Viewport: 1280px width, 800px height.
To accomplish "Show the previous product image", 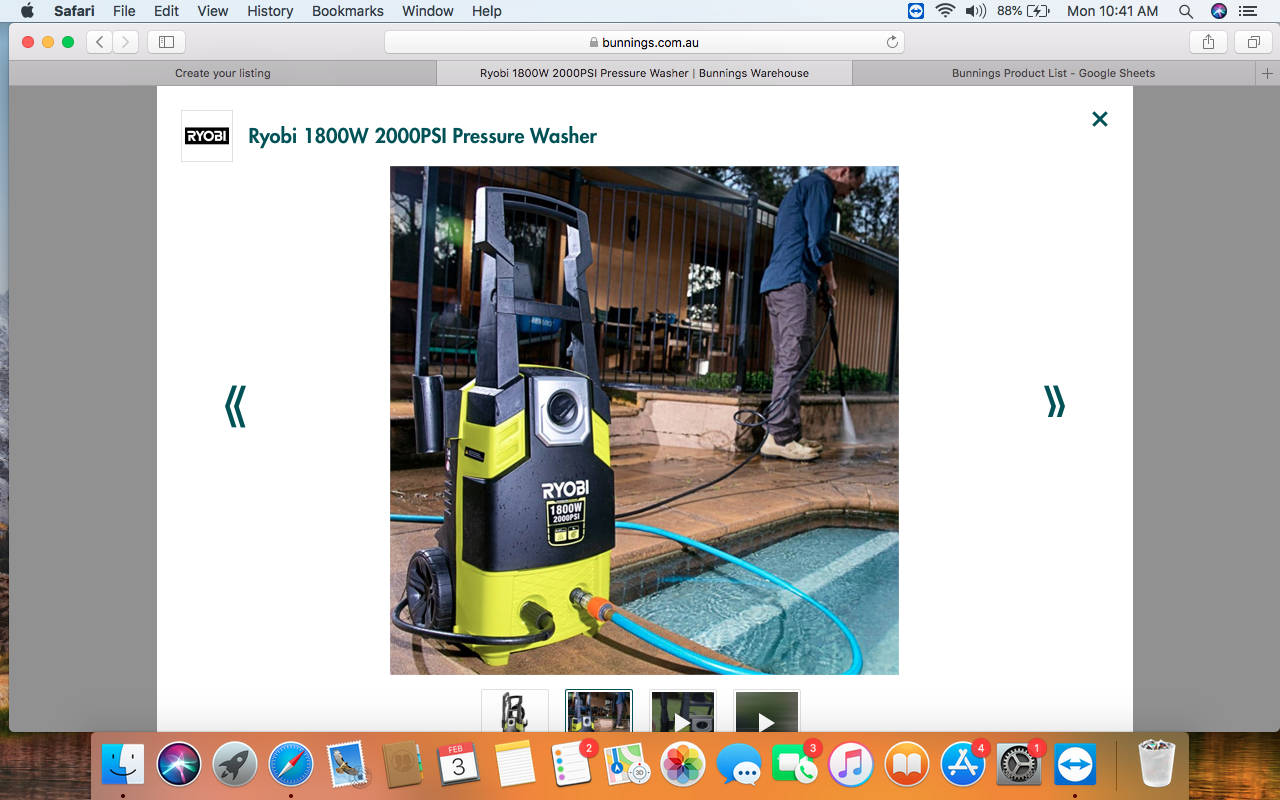I will coord(235,406).
